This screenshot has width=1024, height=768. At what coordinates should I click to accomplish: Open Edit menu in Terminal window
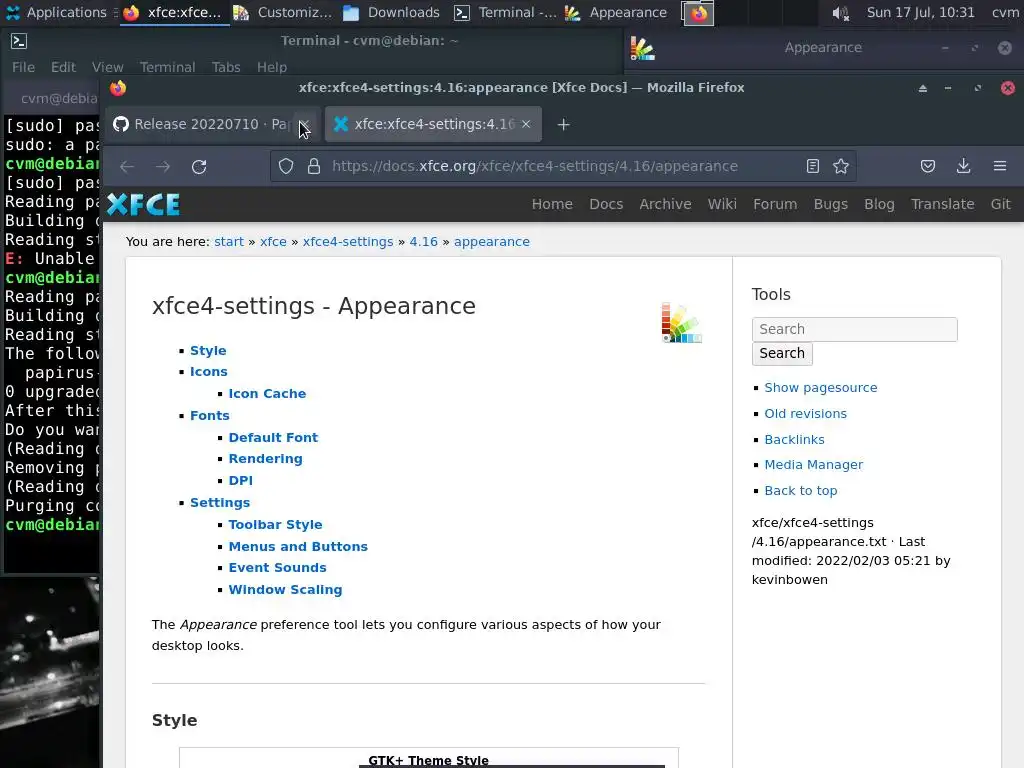(63, 67)
